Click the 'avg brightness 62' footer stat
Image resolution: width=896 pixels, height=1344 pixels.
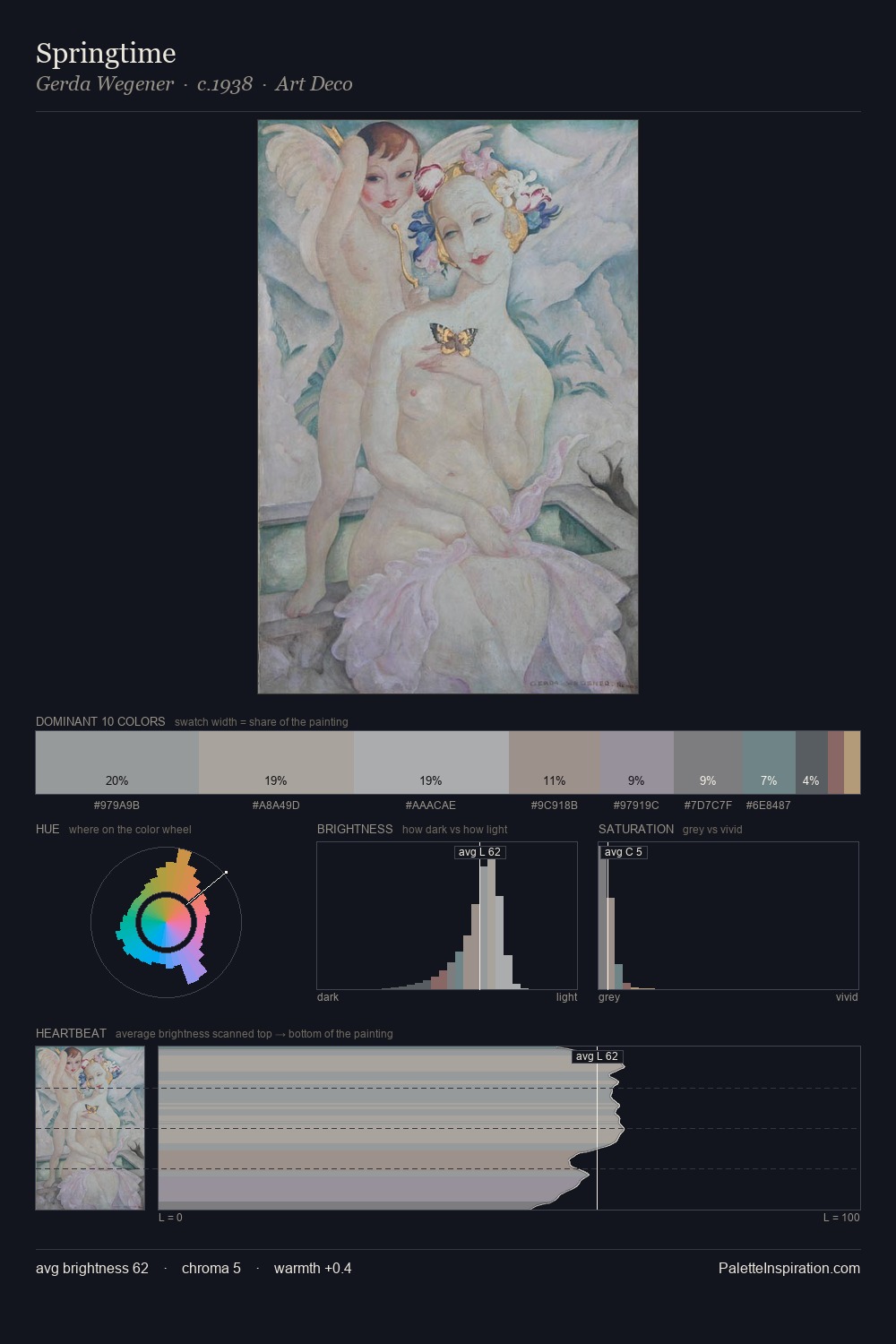click(92, 1268)
